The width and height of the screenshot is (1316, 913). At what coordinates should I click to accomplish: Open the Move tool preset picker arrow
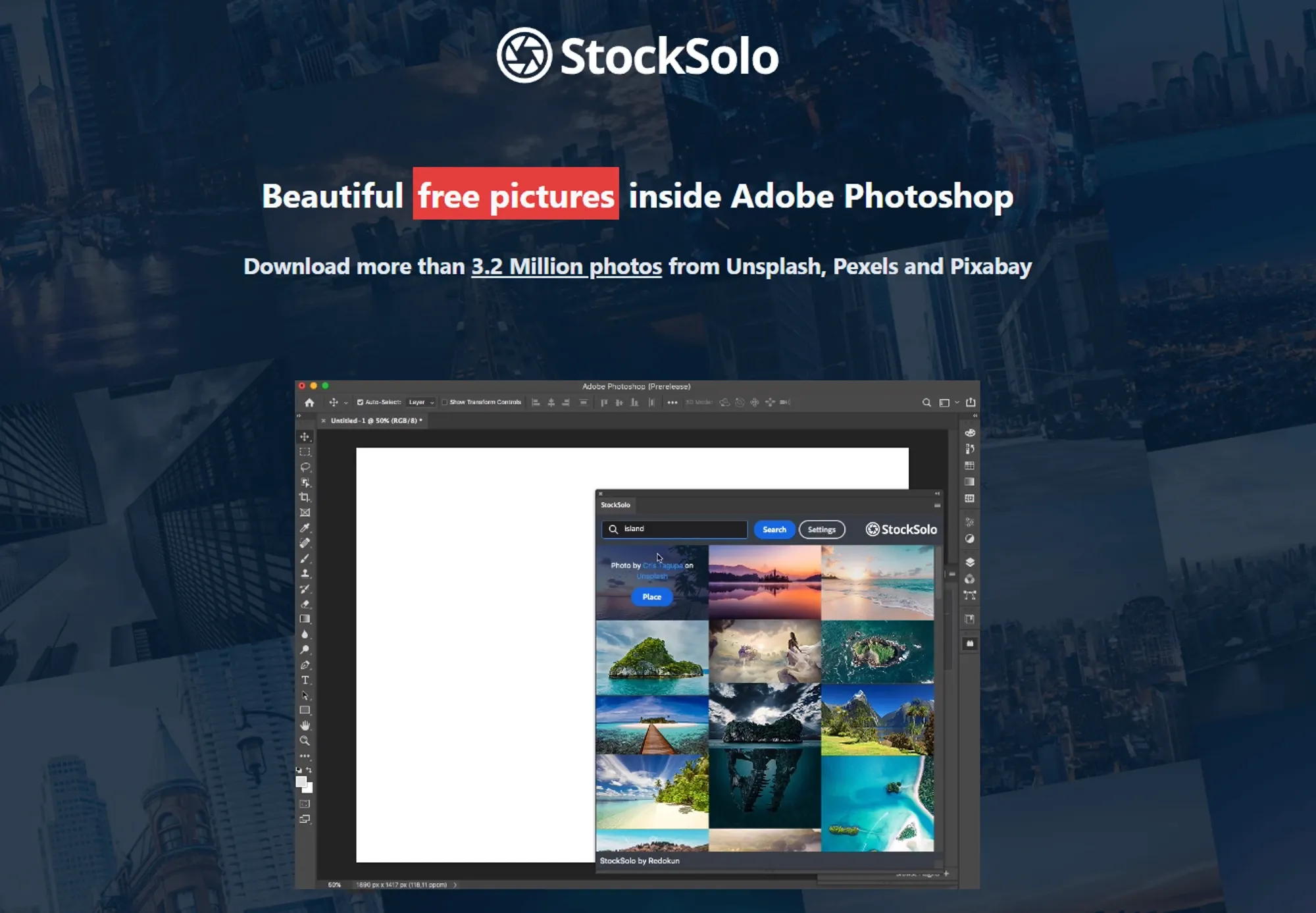[x=346, y=403]
